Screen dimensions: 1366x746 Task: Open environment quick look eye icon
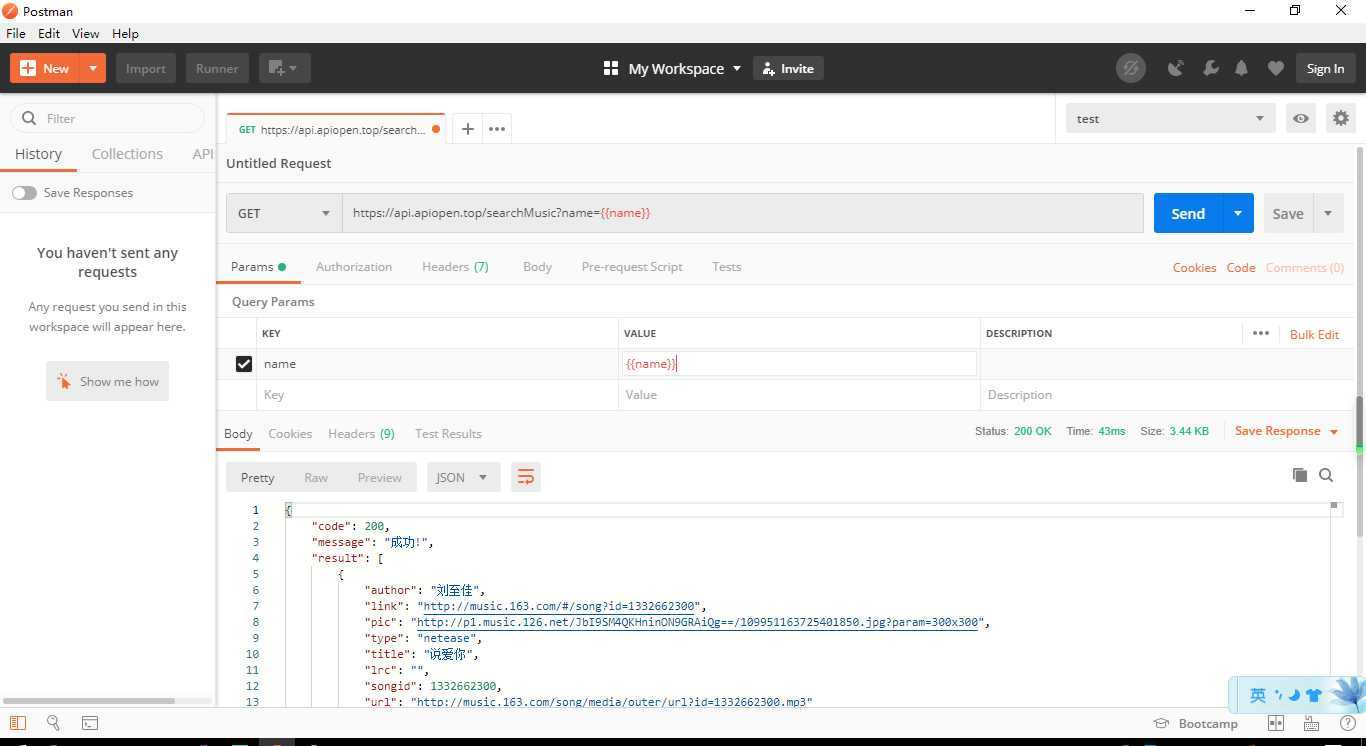pos(1301,118)
